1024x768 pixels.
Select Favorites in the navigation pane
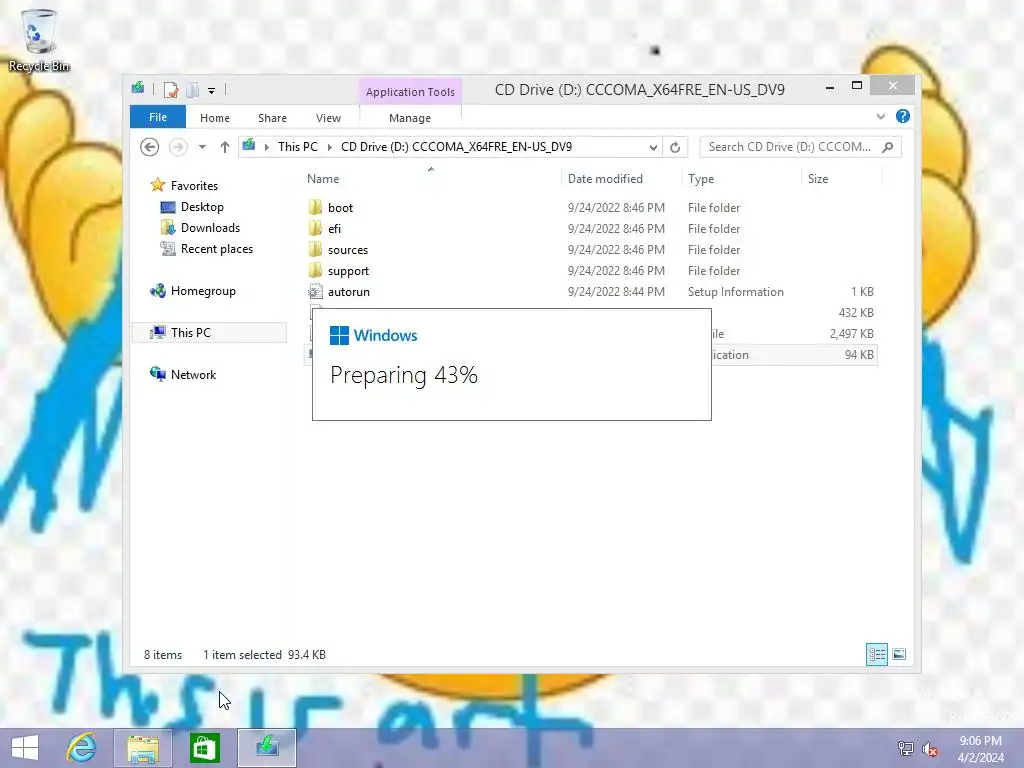(194, 185)
